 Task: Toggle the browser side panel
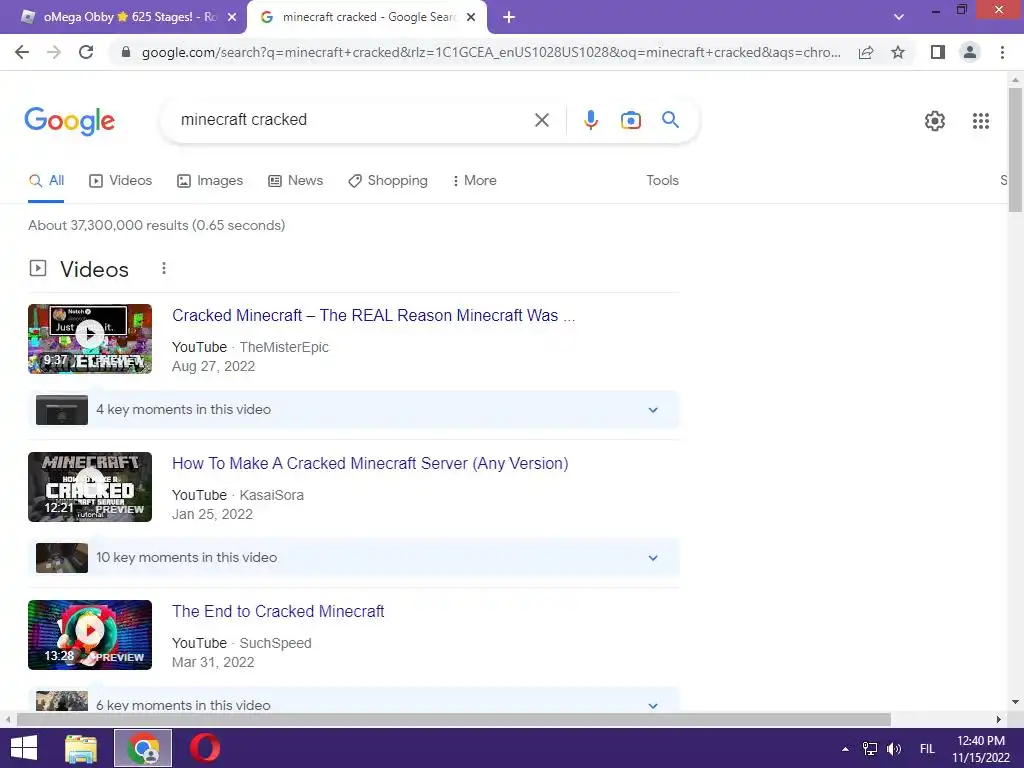tap(938, 52)
